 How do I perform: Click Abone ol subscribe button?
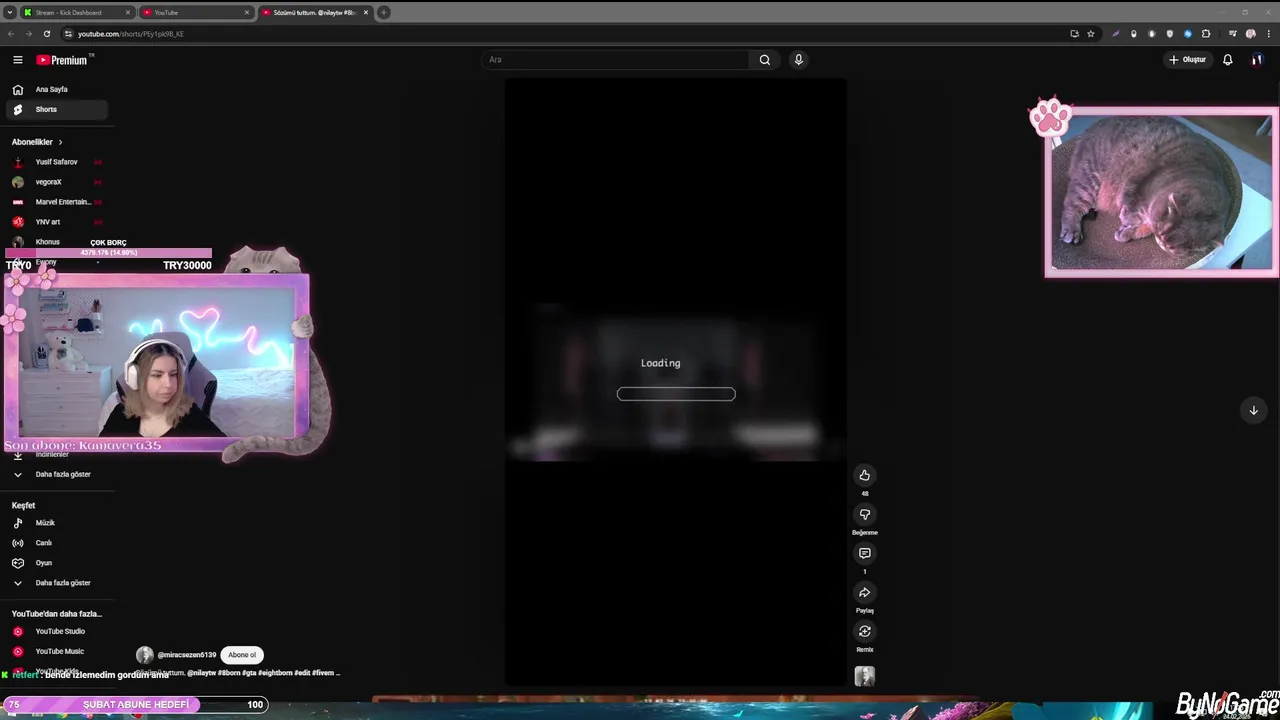coord(242,655)
